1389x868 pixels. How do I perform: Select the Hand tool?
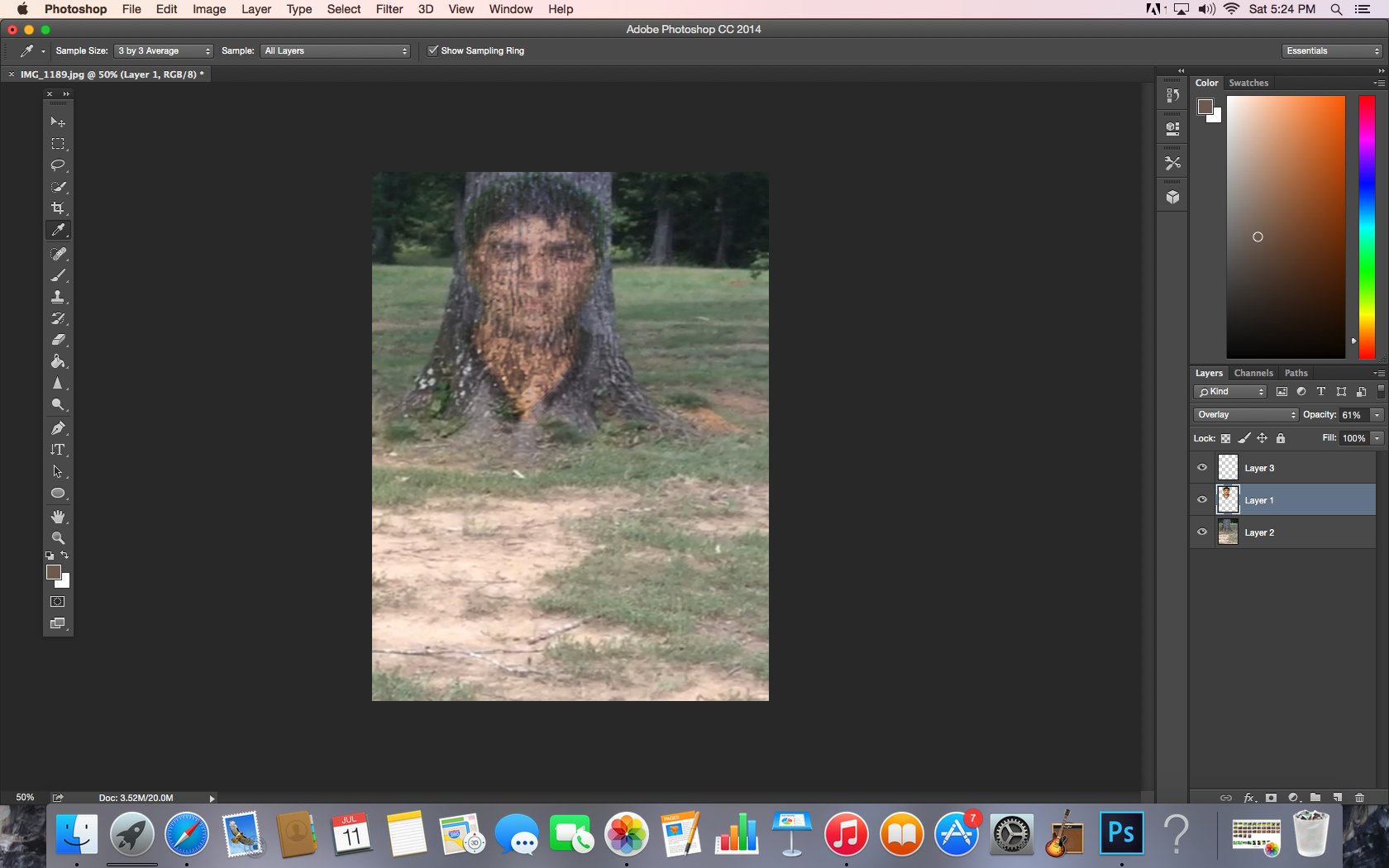tap(58, 517)
